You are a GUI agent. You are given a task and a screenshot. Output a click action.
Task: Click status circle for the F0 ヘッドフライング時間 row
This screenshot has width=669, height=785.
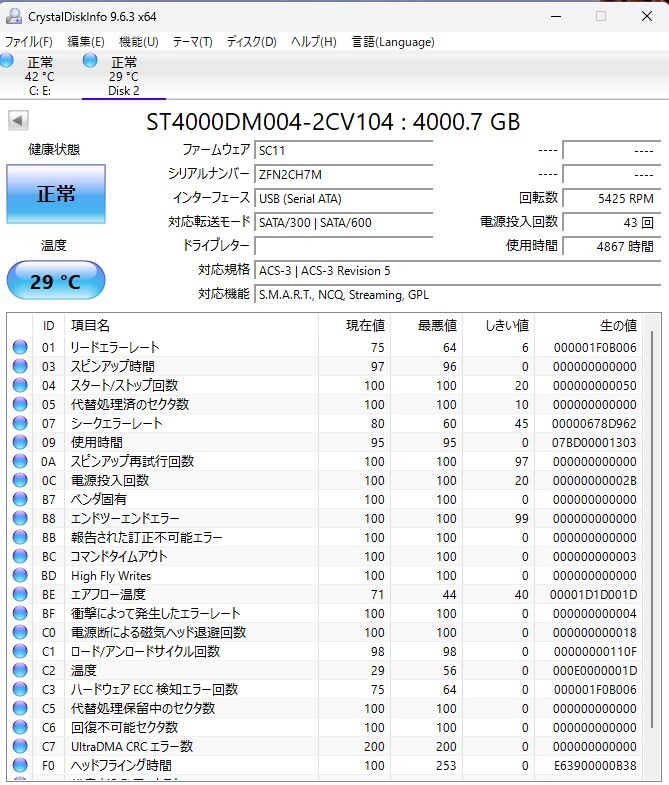20,765
